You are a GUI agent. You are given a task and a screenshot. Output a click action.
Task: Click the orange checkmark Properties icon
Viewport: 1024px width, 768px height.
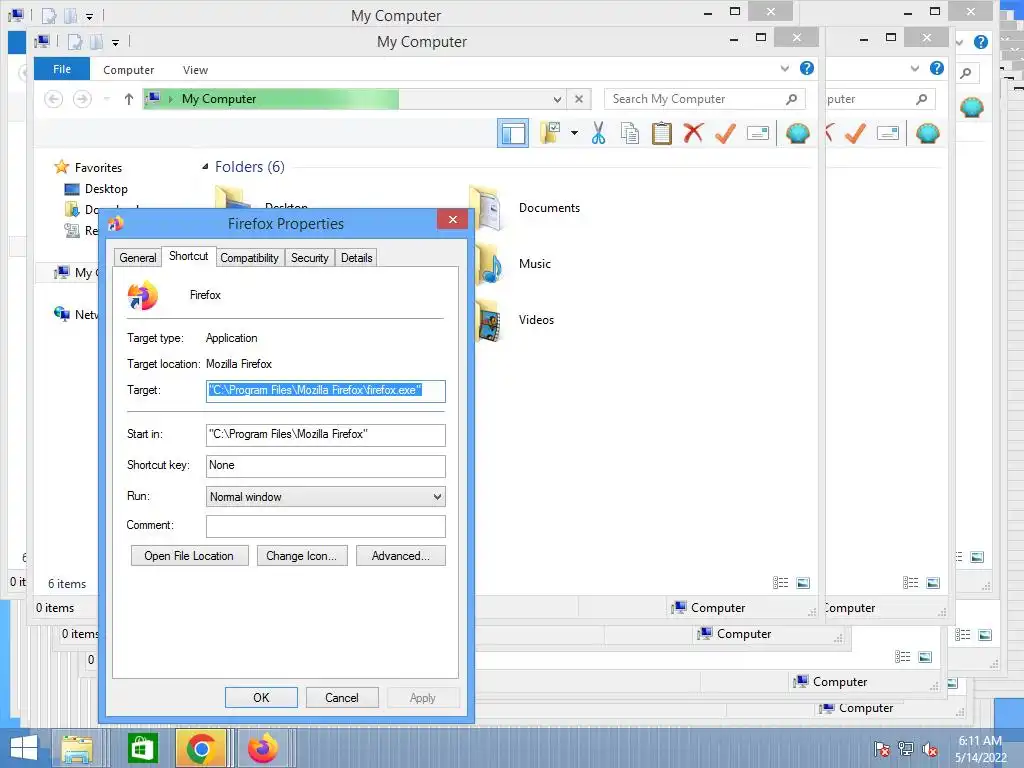[726, 133]
